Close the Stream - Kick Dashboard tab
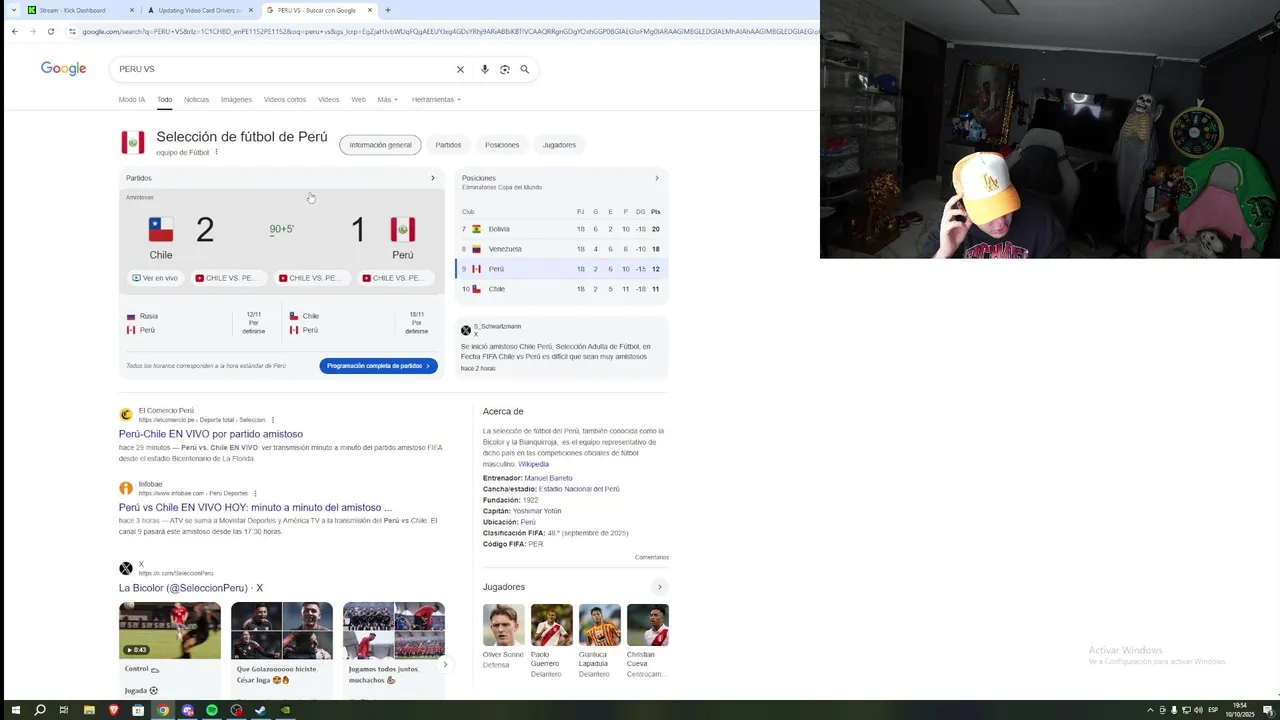This screenshot has width=1280, height=720. (x=132, y=10)
